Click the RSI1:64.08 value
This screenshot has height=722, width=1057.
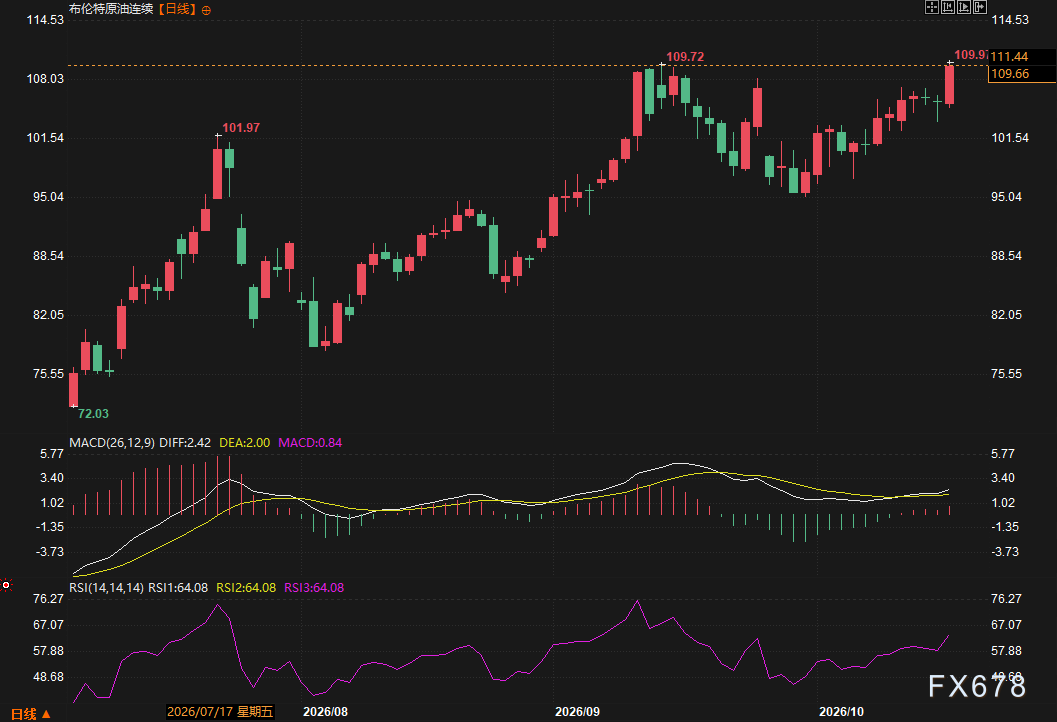click(178, 588)
